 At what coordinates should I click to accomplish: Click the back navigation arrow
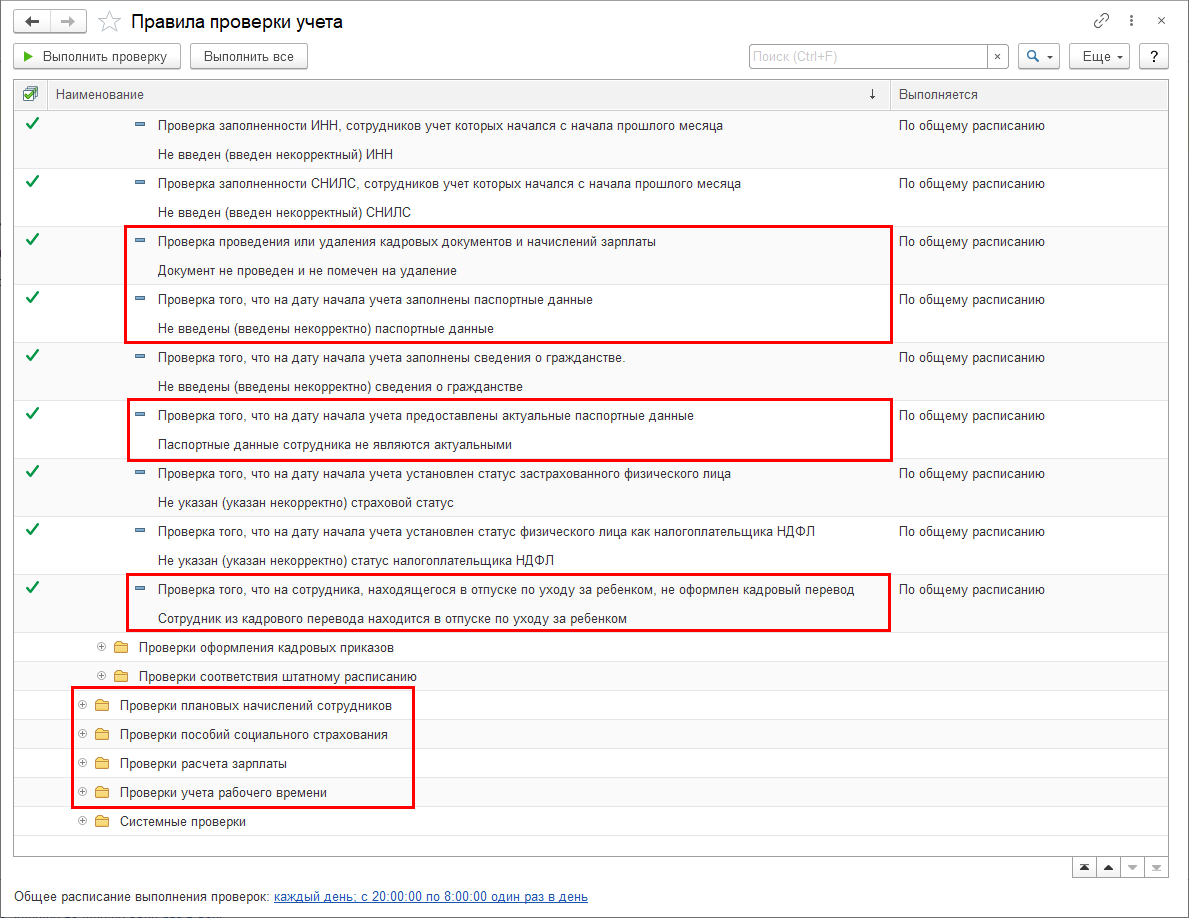point(32,21)
